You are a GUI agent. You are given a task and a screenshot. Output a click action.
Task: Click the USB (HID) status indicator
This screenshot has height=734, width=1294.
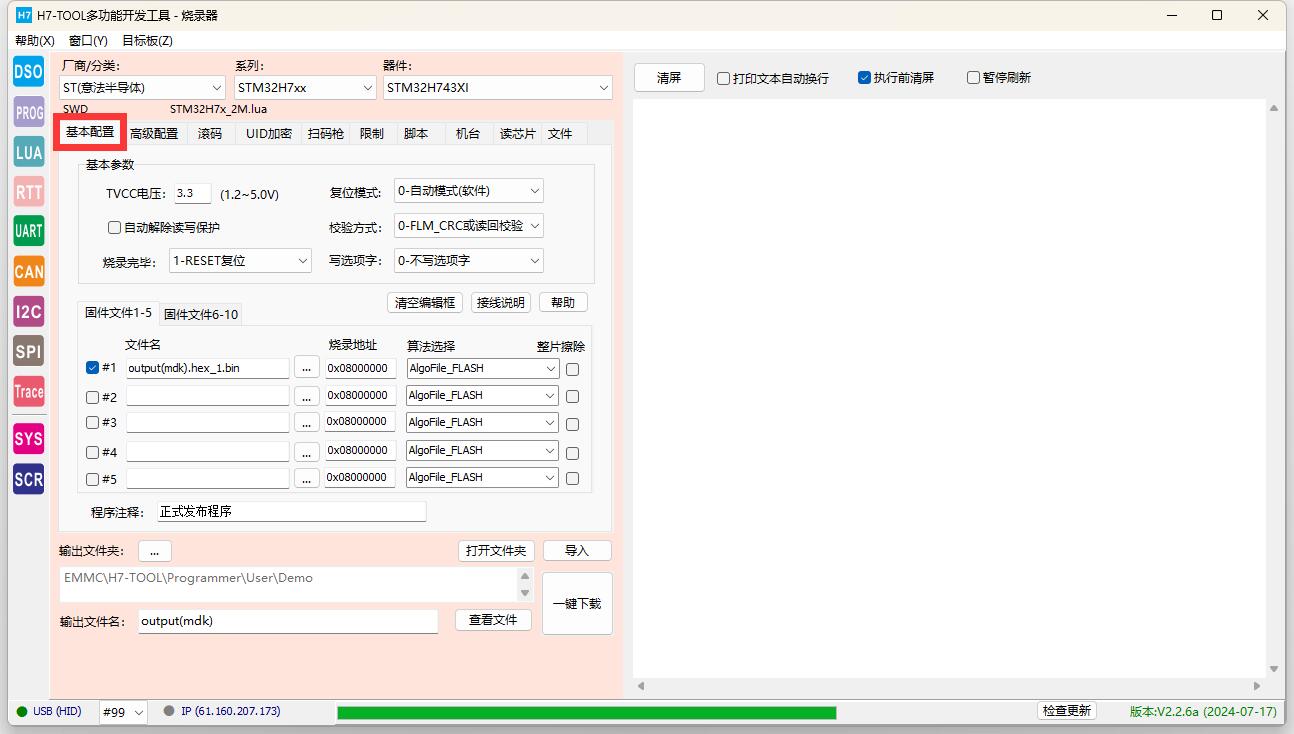tap(49, 712)
